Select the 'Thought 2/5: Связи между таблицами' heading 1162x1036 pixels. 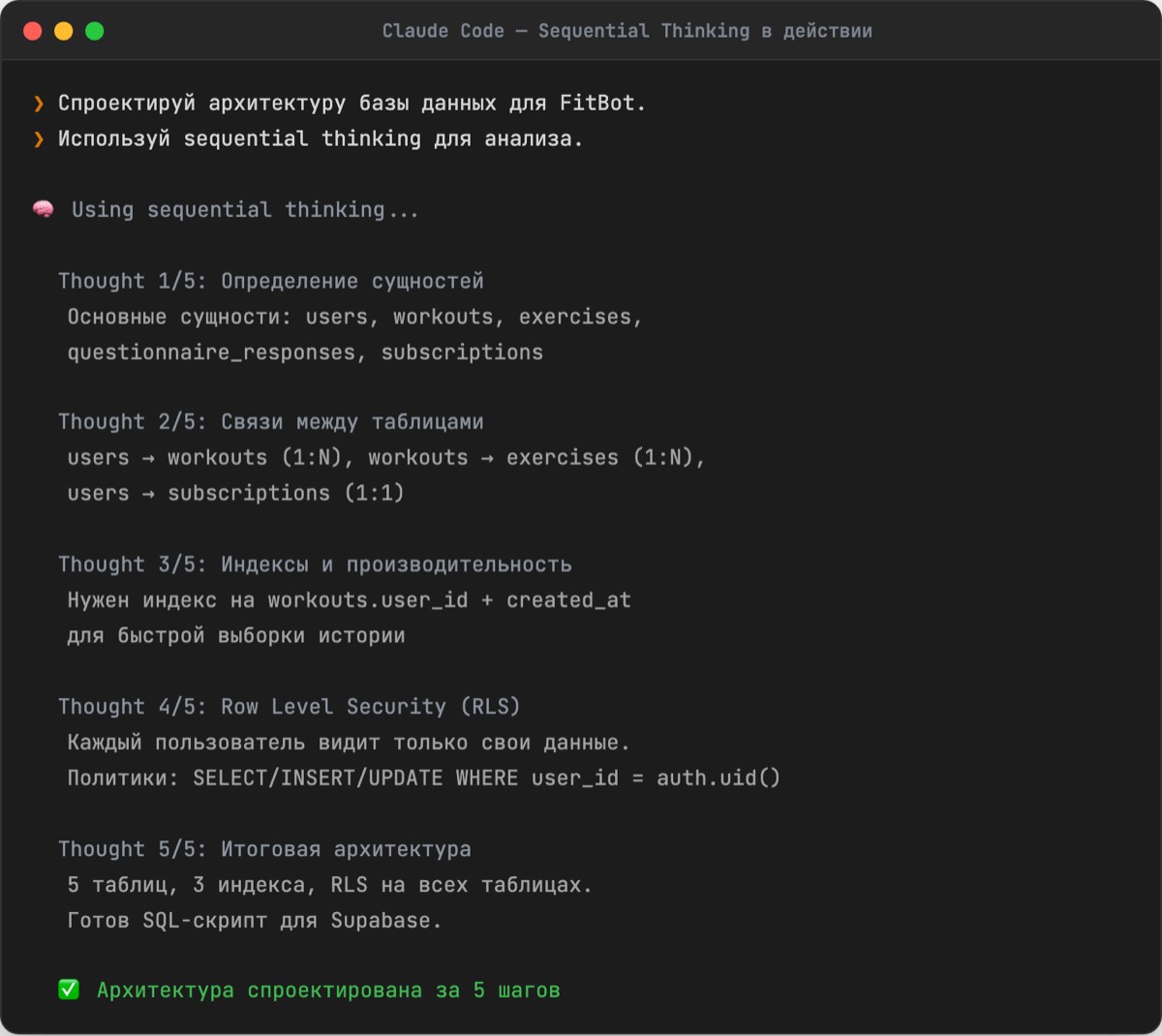pyautogui.click(x=270, y=422)
